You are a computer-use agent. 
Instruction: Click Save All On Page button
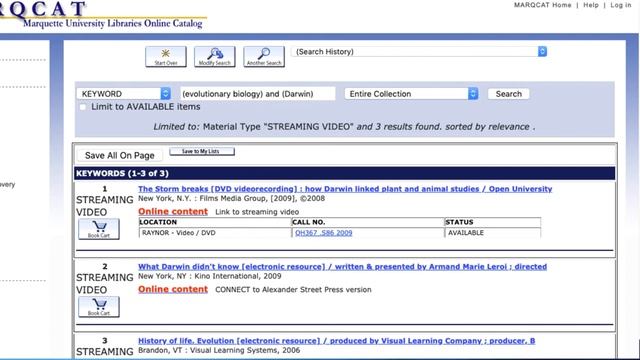pyautogui.click(x=120, y=156)
